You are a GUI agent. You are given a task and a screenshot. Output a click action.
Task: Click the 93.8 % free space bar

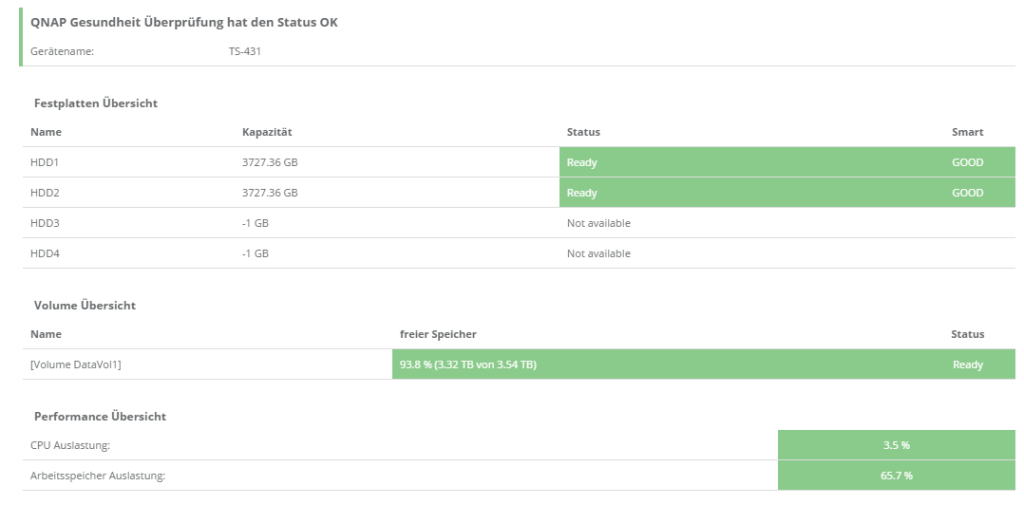pos(468,365)
